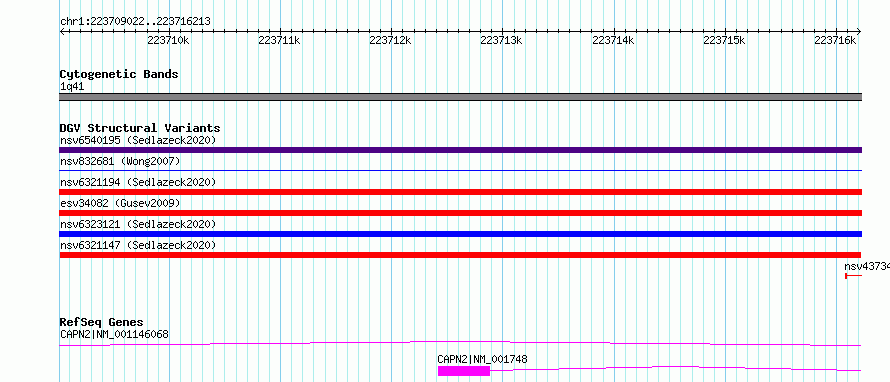Click the blue nsv6323121 variant bar
The height and width of the screenshot is (382, 890).
pyautogui.click(x=460, y=234)
